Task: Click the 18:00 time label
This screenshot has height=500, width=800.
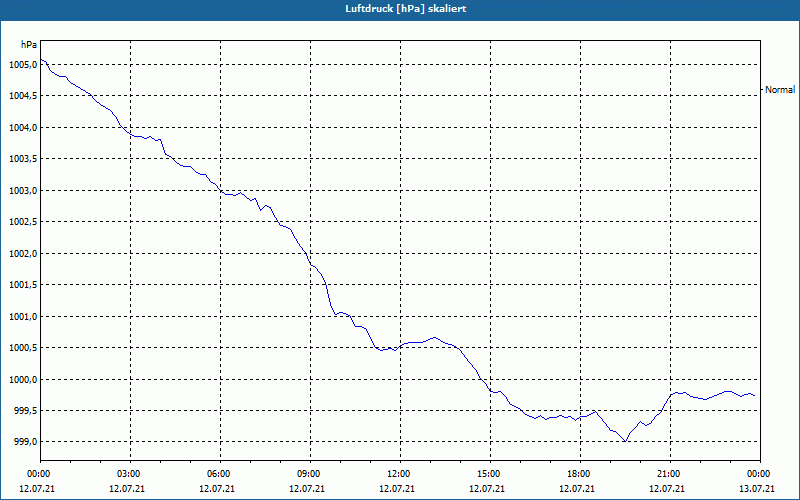Action: 577,474
